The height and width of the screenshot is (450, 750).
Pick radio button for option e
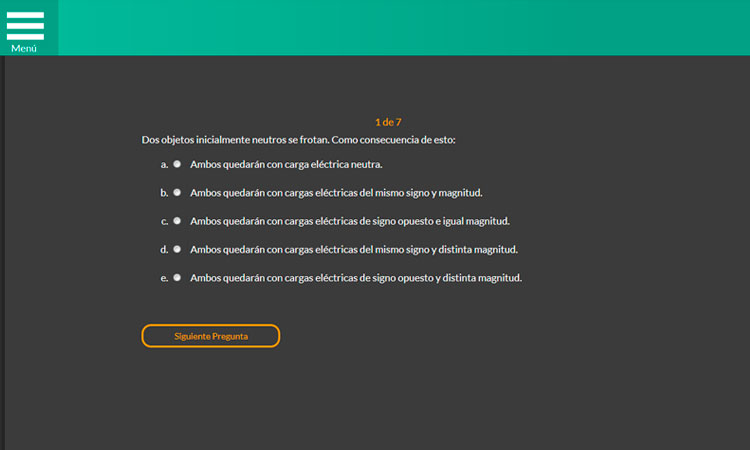177,277
